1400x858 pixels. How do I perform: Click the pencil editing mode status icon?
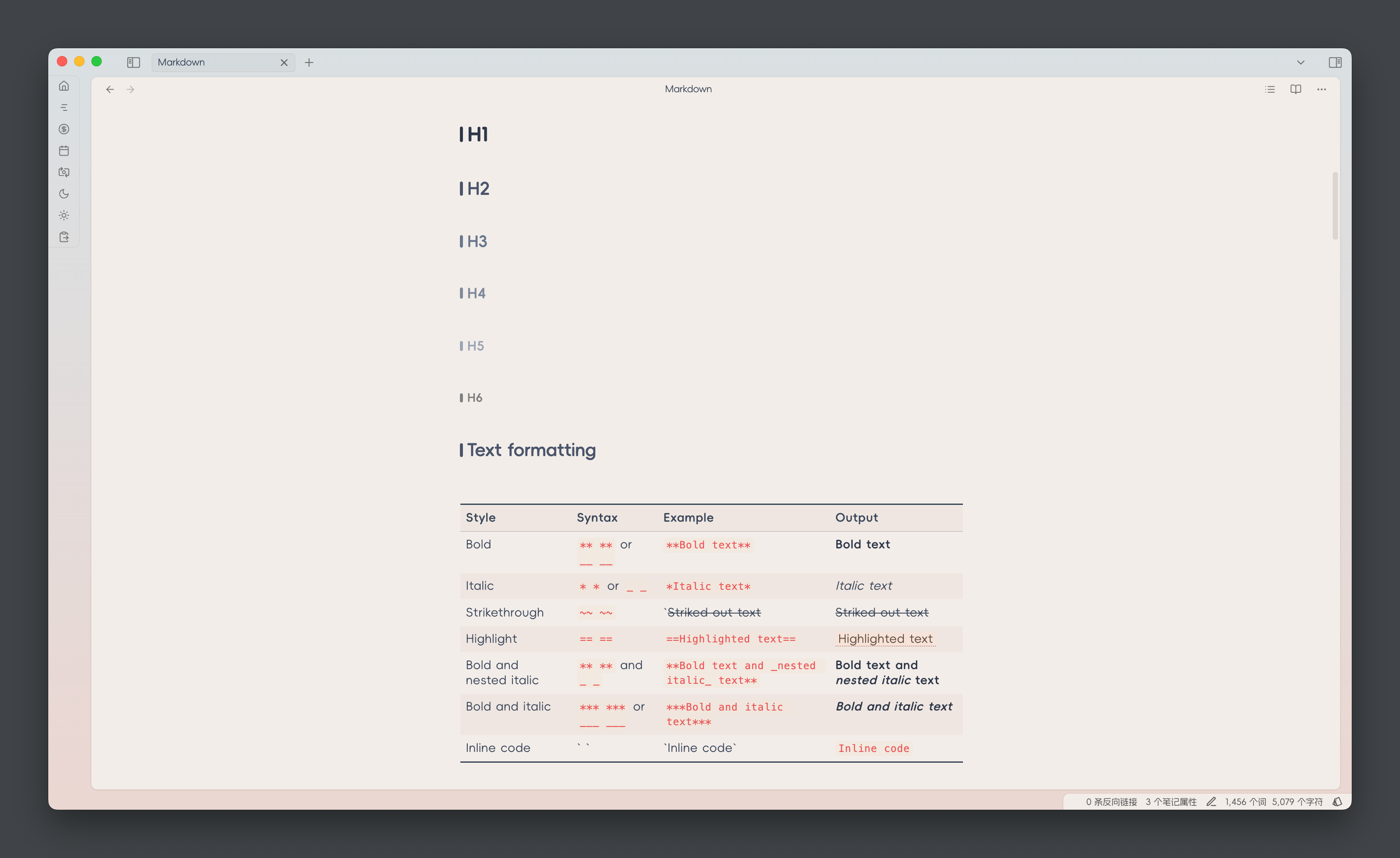pos(1211,802)
